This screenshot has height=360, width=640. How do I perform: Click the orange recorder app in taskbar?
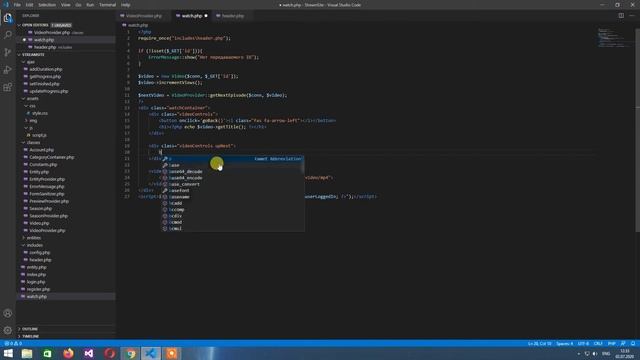172,353
